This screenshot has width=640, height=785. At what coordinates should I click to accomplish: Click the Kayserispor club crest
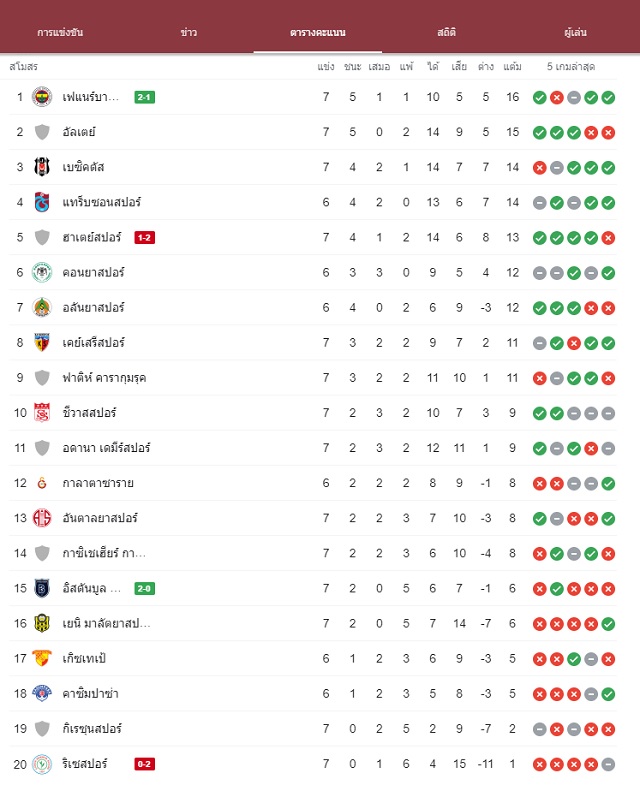click(42, 342)
